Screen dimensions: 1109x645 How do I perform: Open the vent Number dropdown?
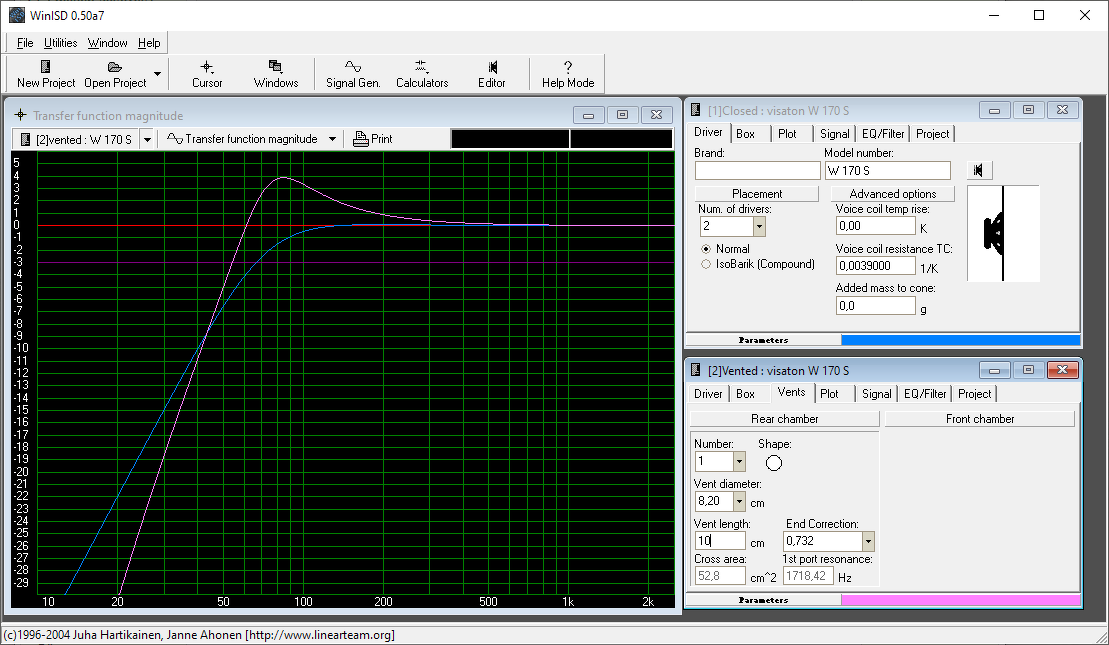click(x=739, y=462)
